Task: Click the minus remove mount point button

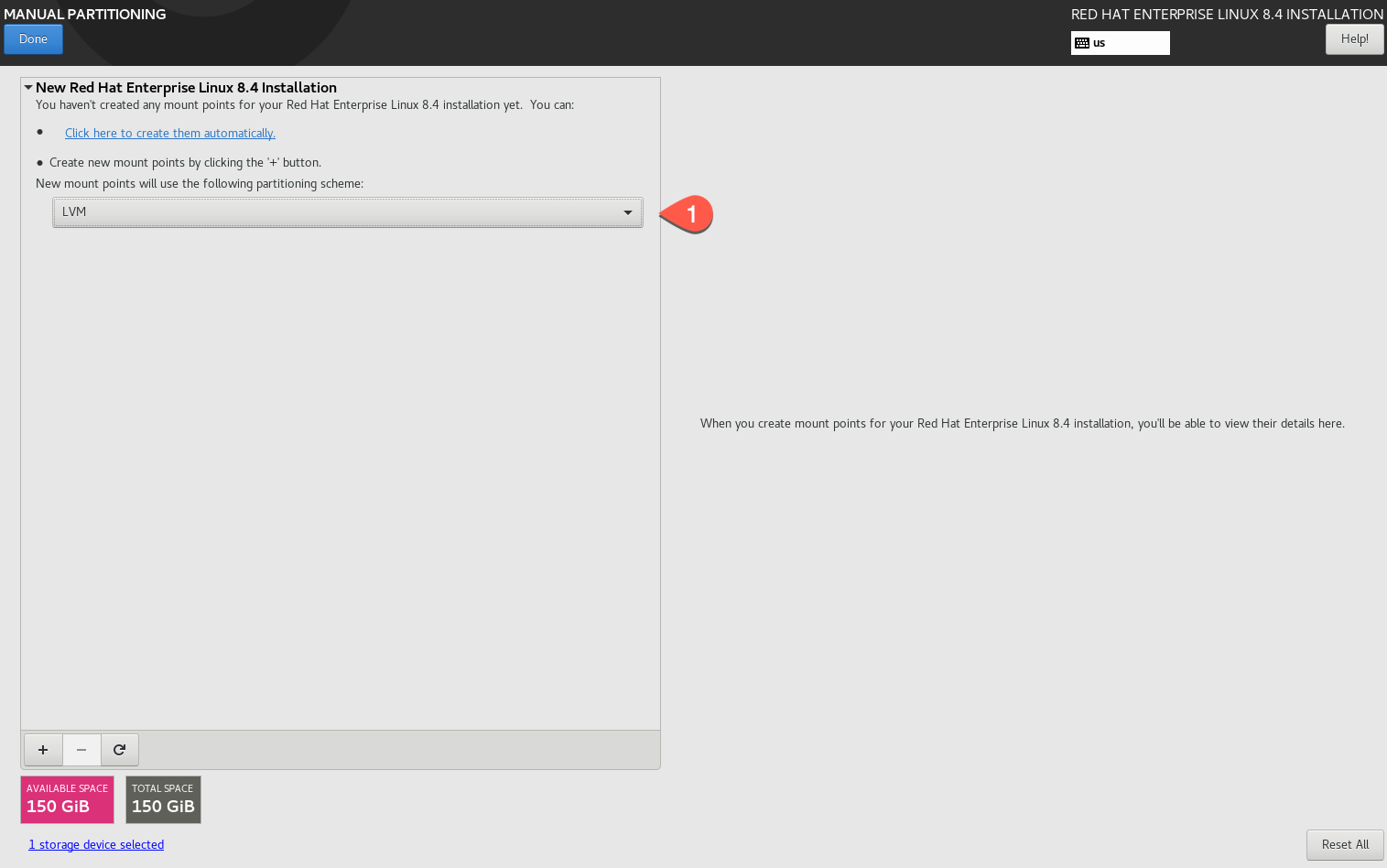Action: click(81, 750)
